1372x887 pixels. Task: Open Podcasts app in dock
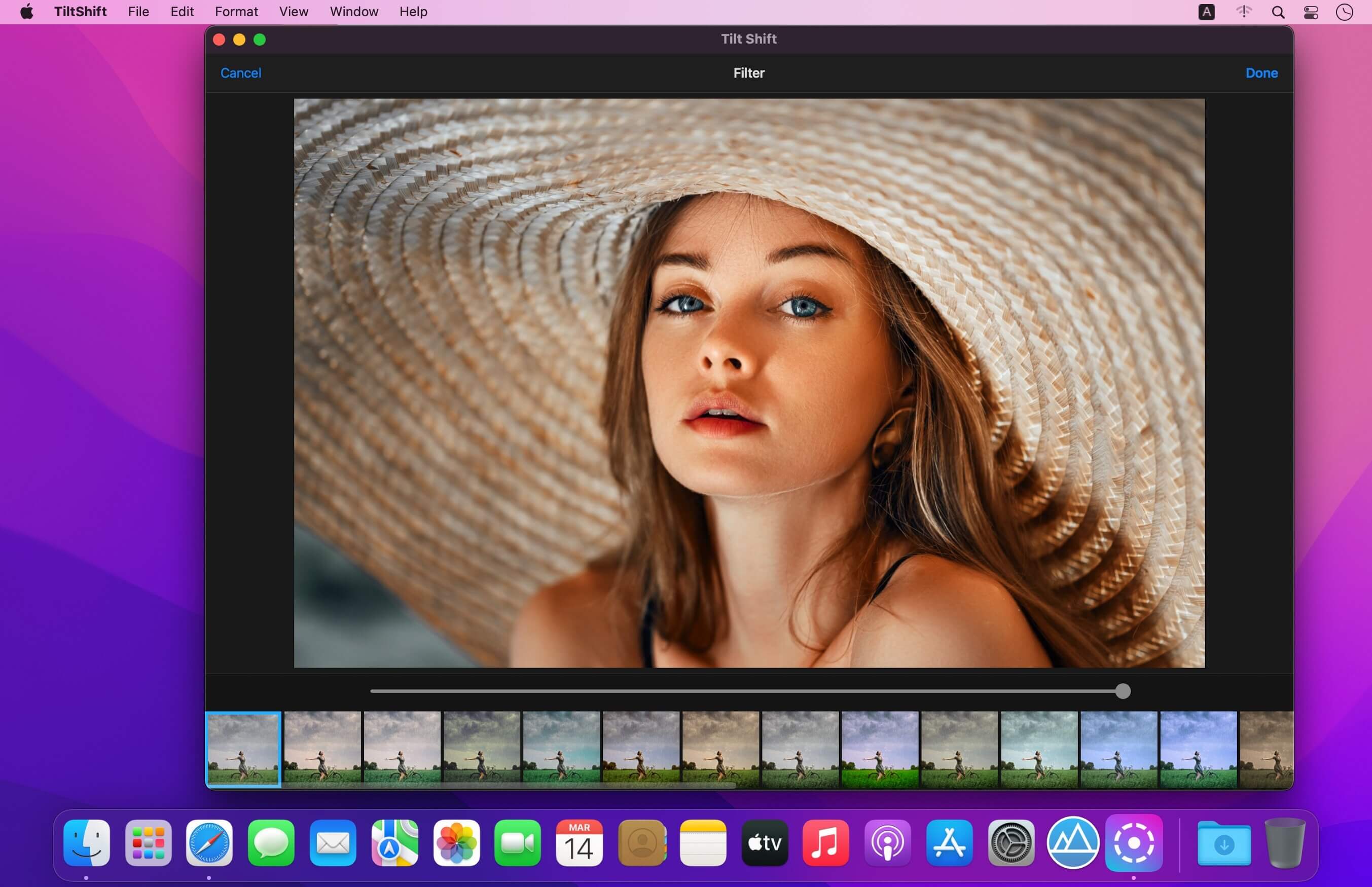tap(888, 842)
